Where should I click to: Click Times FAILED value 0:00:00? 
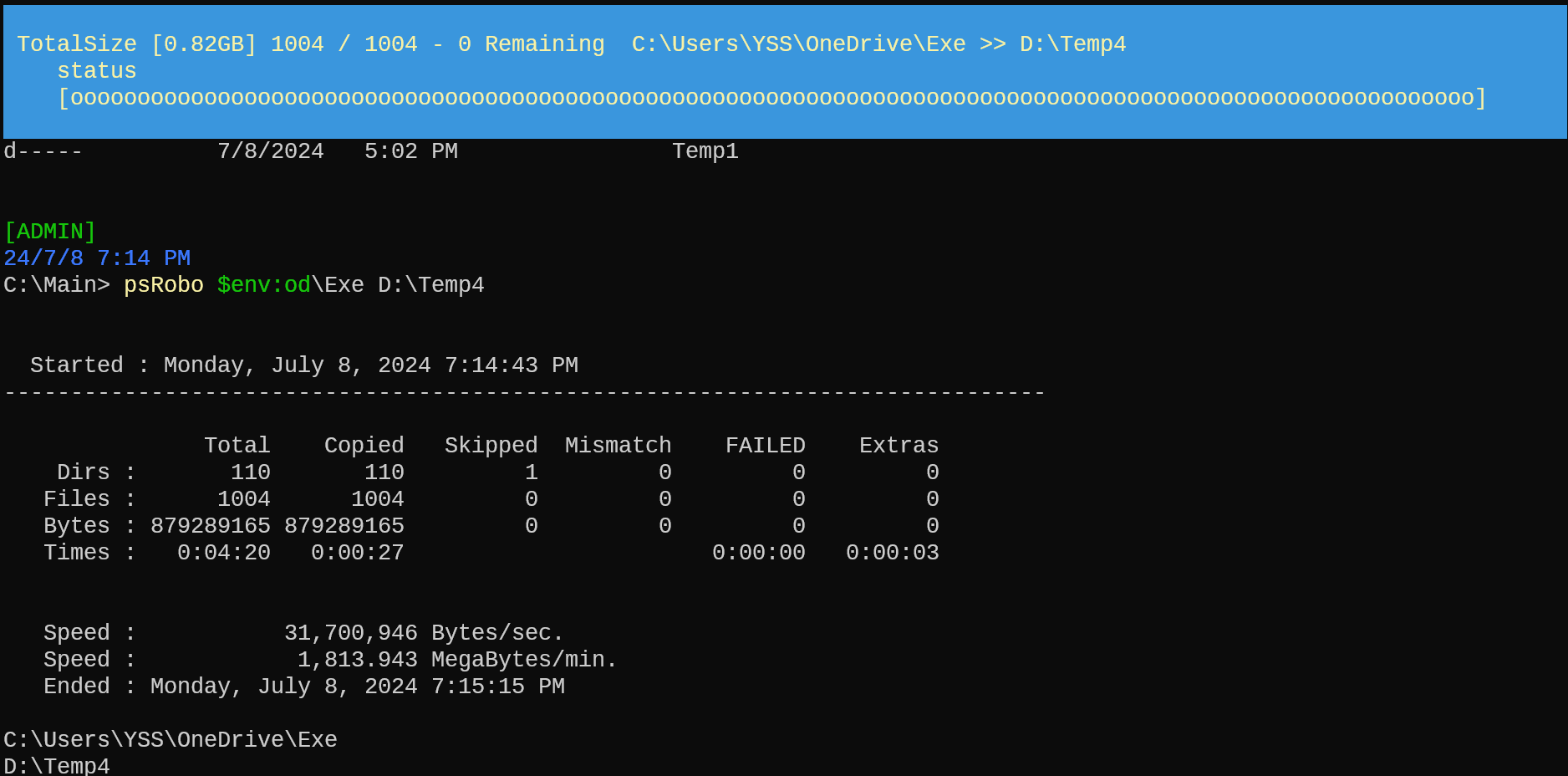pyautogui.click(x=759, y=553)
